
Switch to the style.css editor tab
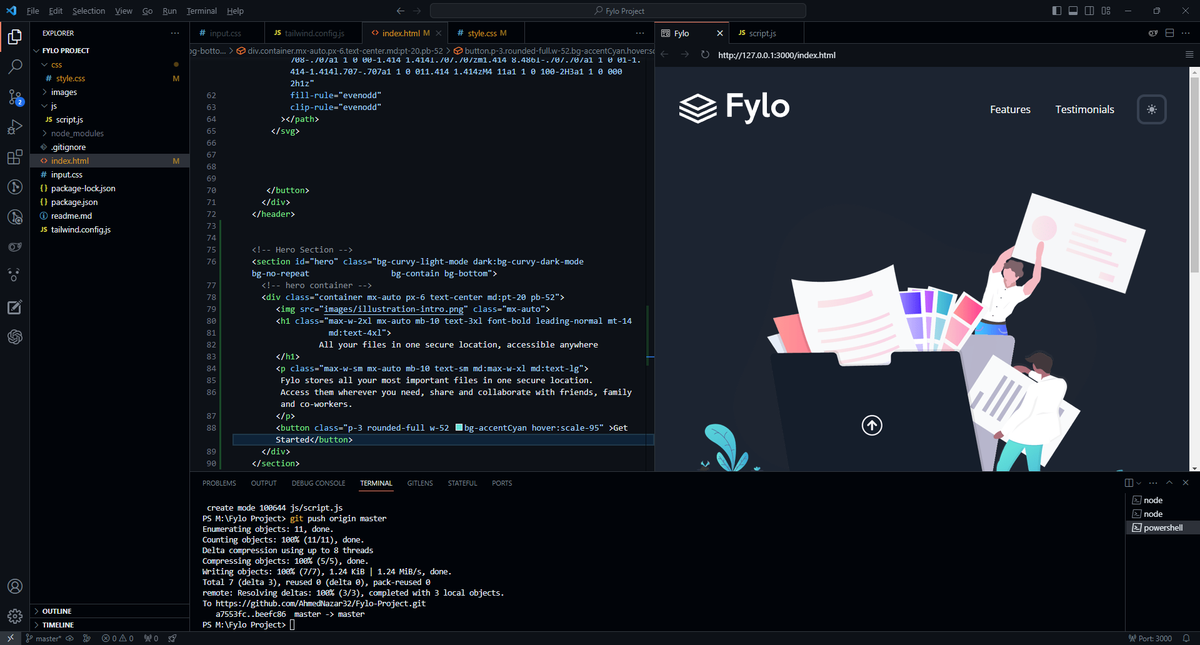coord(487,33)
